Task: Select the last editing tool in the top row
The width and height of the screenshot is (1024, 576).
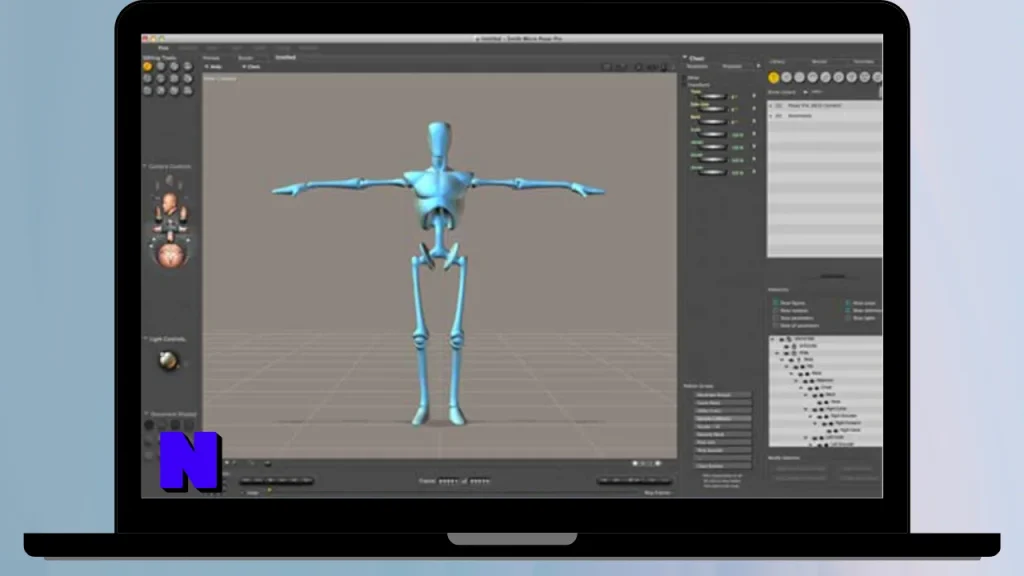Action: point(188,67)
